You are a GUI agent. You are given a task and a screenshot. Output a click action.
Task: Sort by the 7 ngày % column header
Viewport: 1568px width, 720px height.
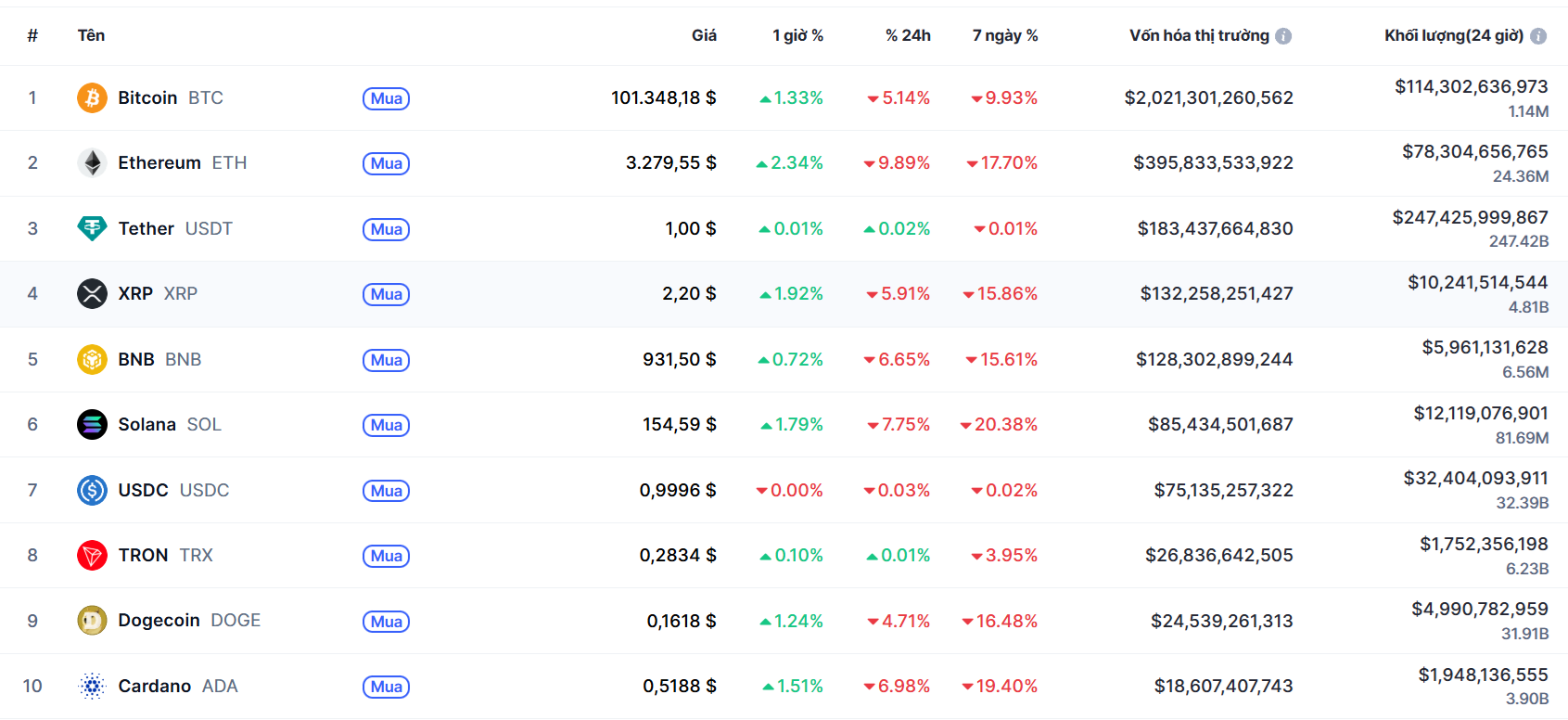1004,35
